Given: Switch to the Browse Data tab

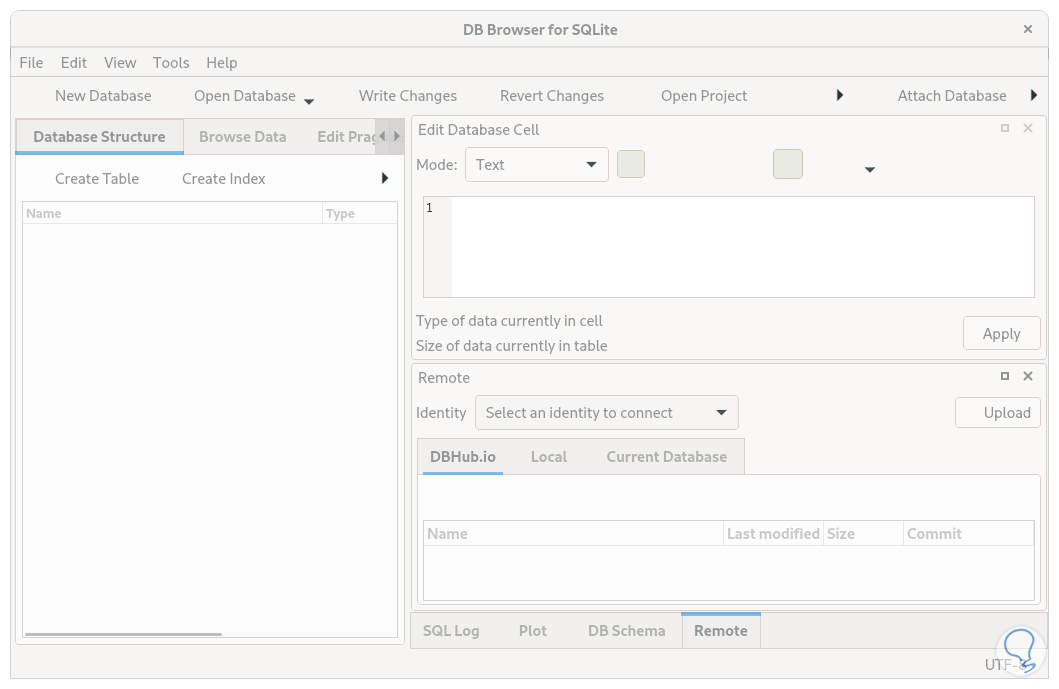Looking at the screenshot, I should point(242,137).
